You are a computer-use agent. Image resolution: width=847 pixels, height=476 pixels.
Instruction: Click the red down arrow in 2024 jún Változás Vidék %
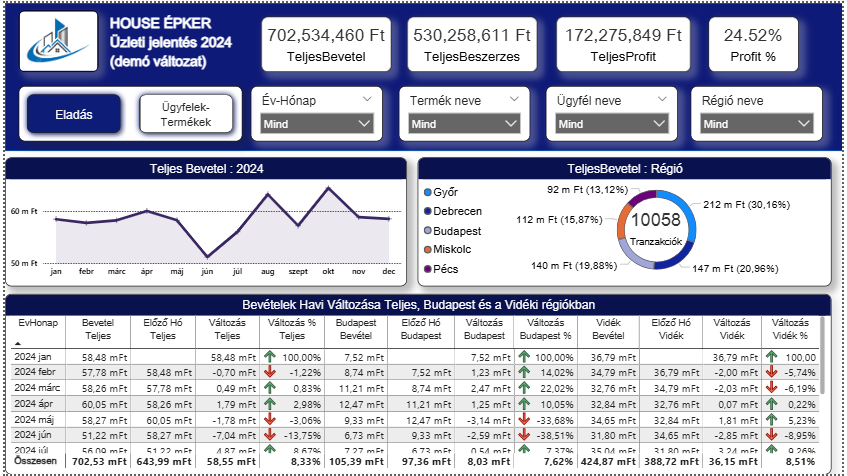coord(771,435)
